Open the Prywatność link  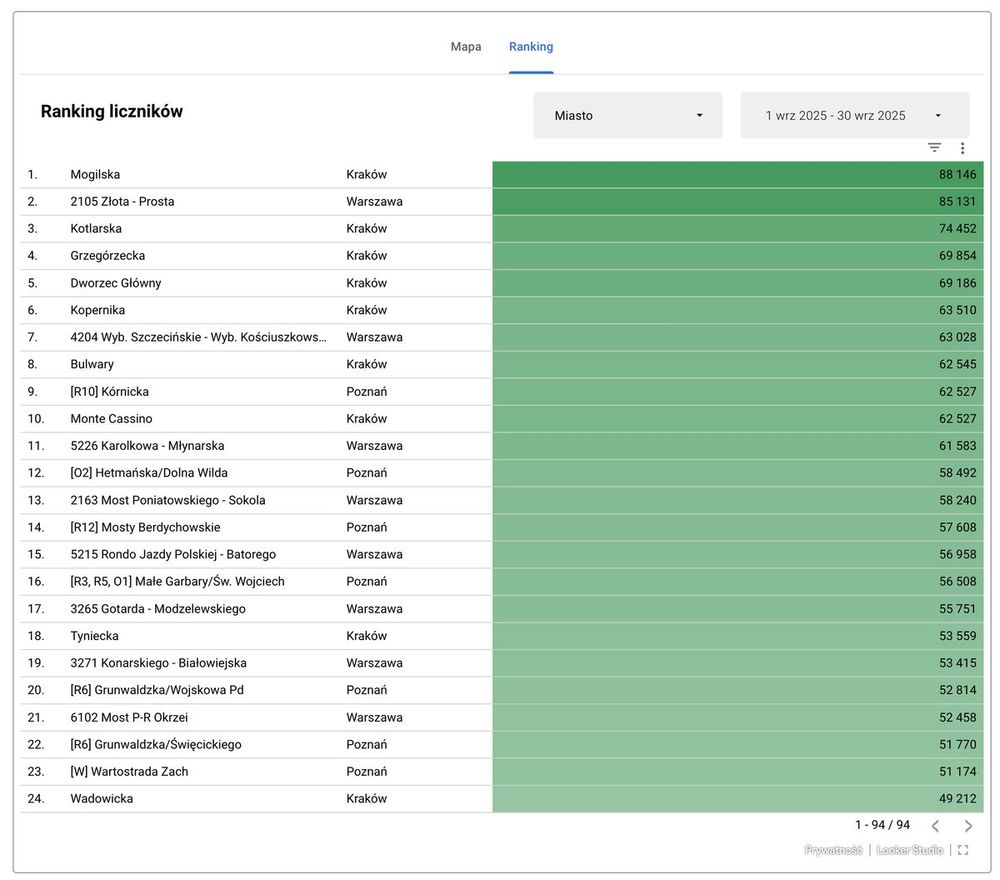click(x=833, y=850)
